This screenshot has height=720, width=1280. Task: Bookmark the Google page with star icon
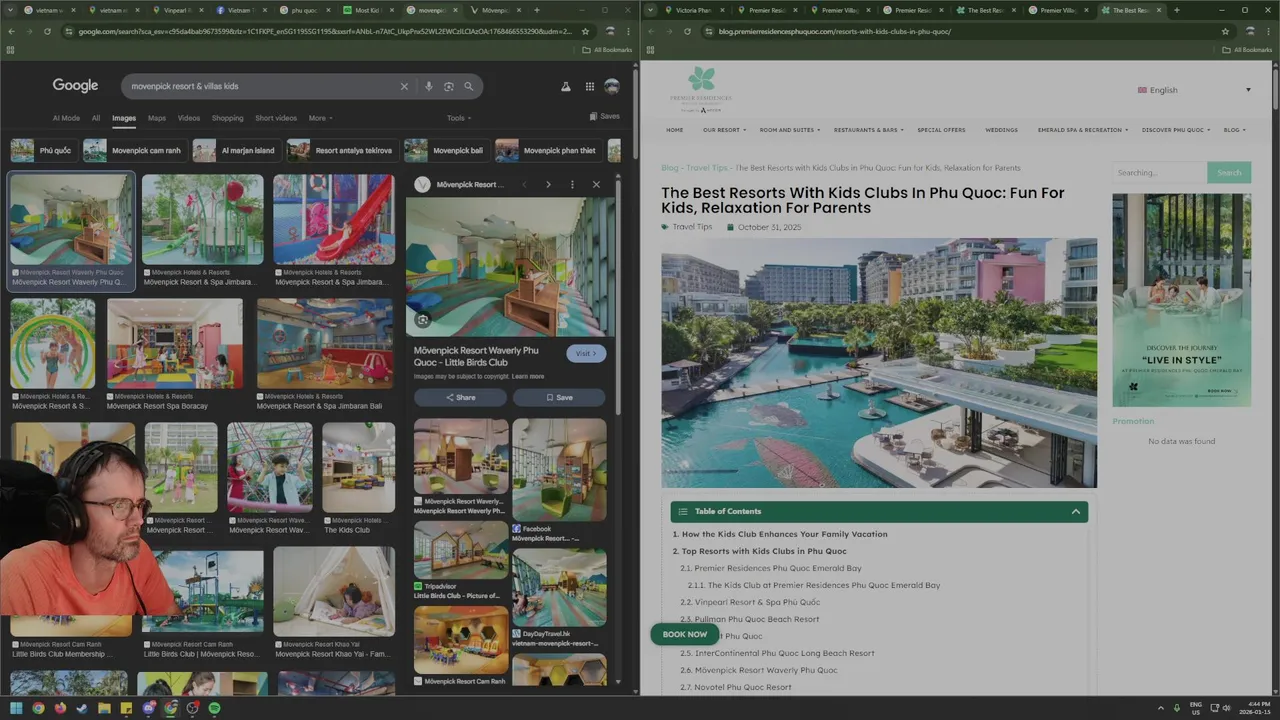586,31
